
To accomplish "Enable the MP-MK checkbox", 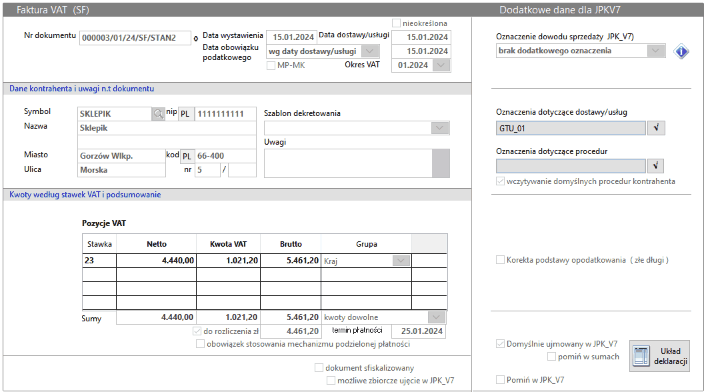I will [271, 65].
